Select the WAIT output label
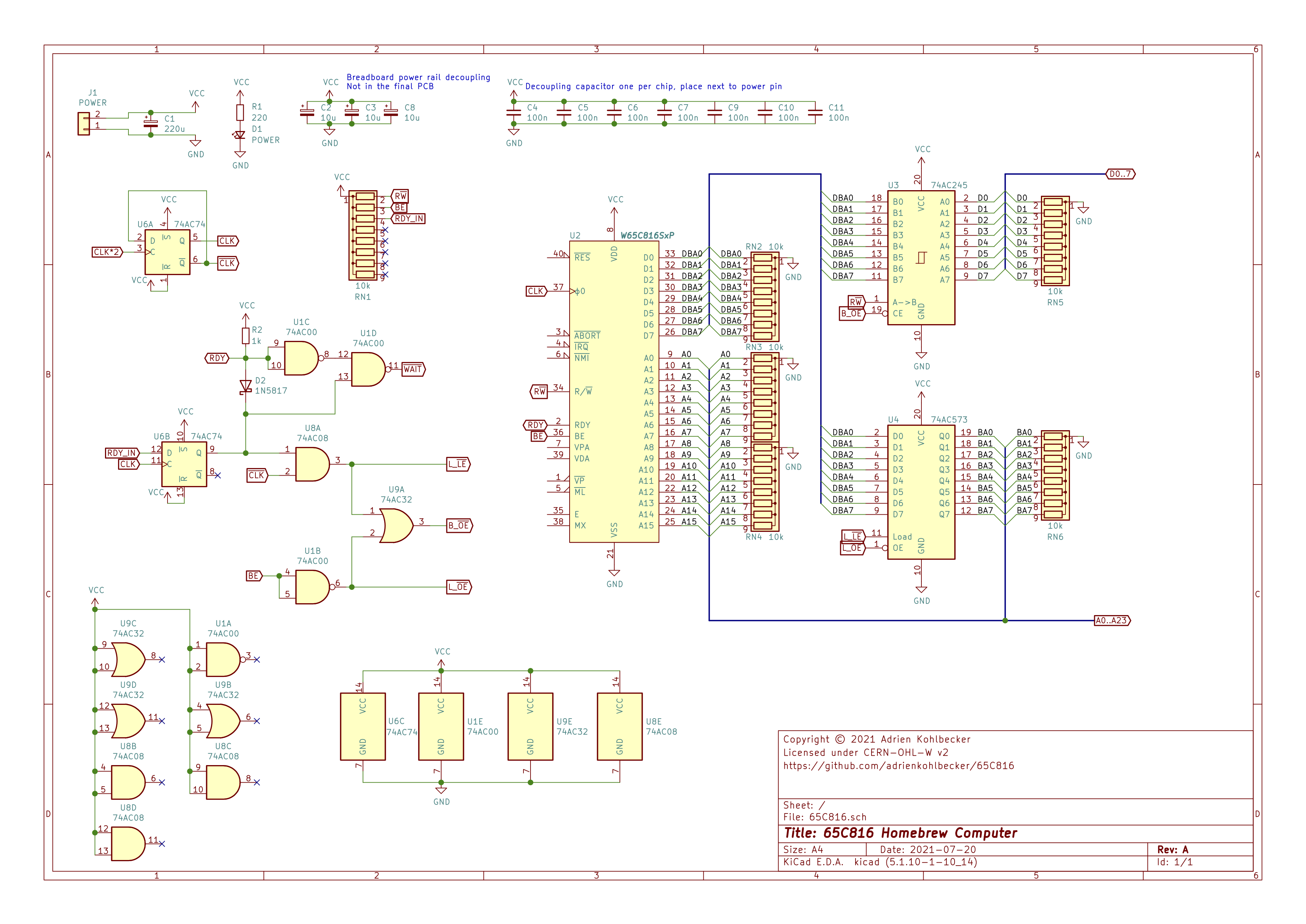The width and height of the screenshot is (1306, 924). tap(413, 369)
